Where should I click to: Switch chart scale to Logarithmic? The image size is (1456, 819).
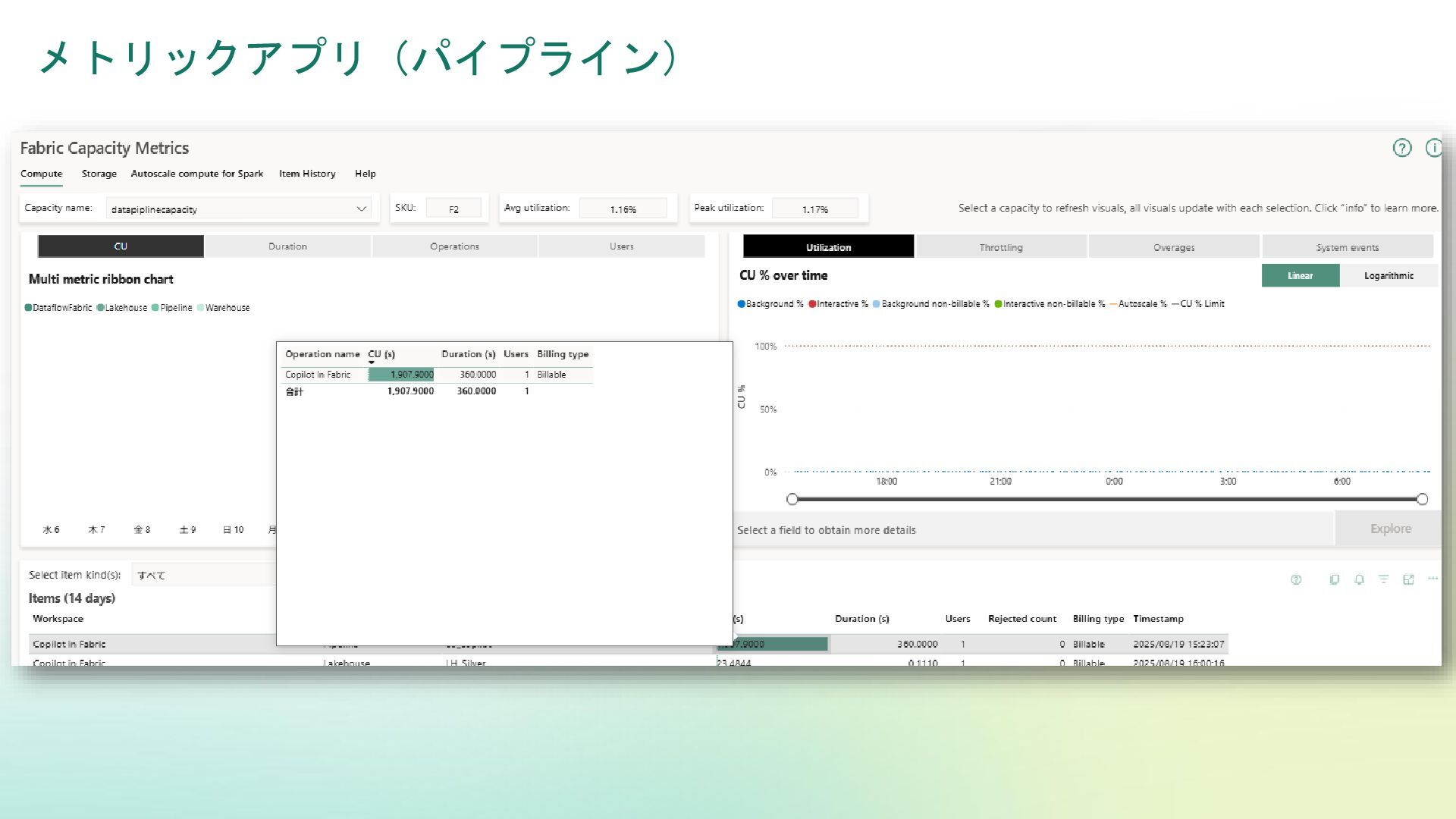1389,276
